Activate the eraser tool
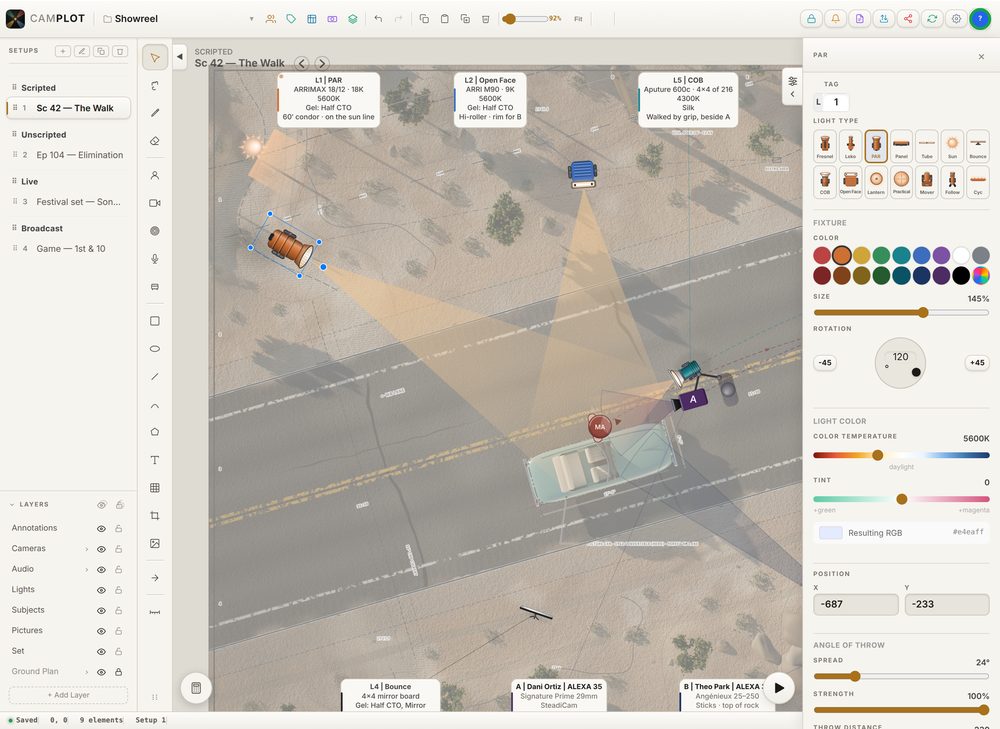The image size is (1000, 729). point(155,141)
